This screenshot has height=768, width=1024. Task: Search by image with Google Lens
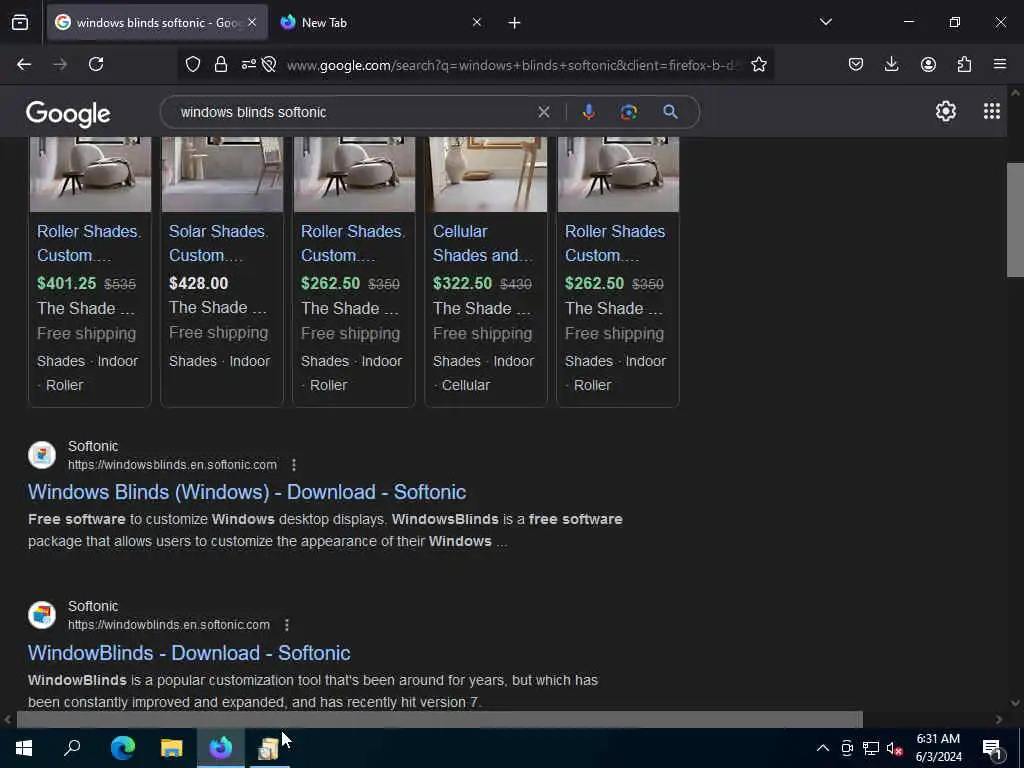(x=629, y=112)
